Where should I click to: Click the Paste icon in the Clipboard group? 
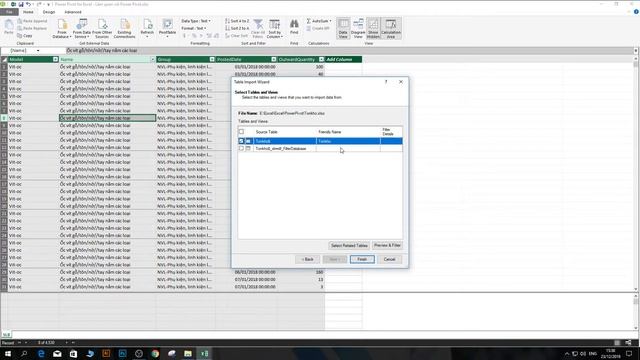pos(9,27)
